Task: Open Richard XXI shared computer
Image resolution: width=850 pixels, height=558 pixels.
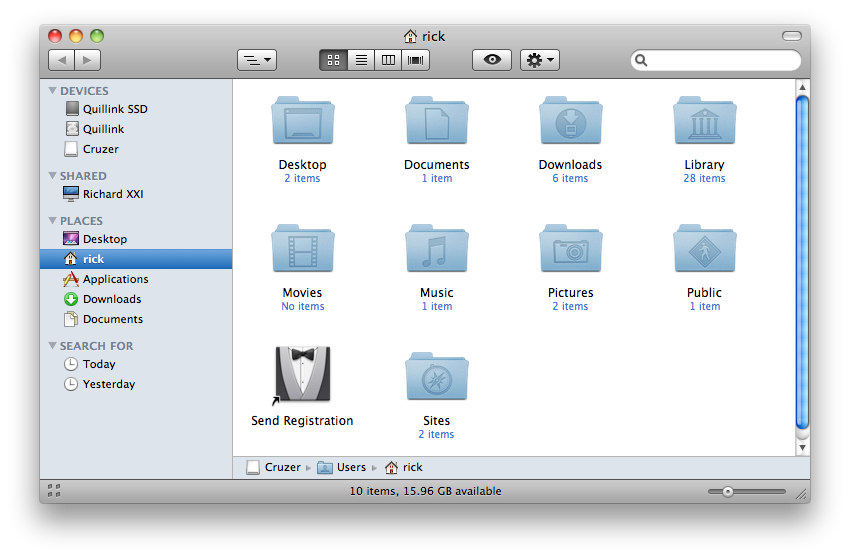Action: (x=136, y=194)
